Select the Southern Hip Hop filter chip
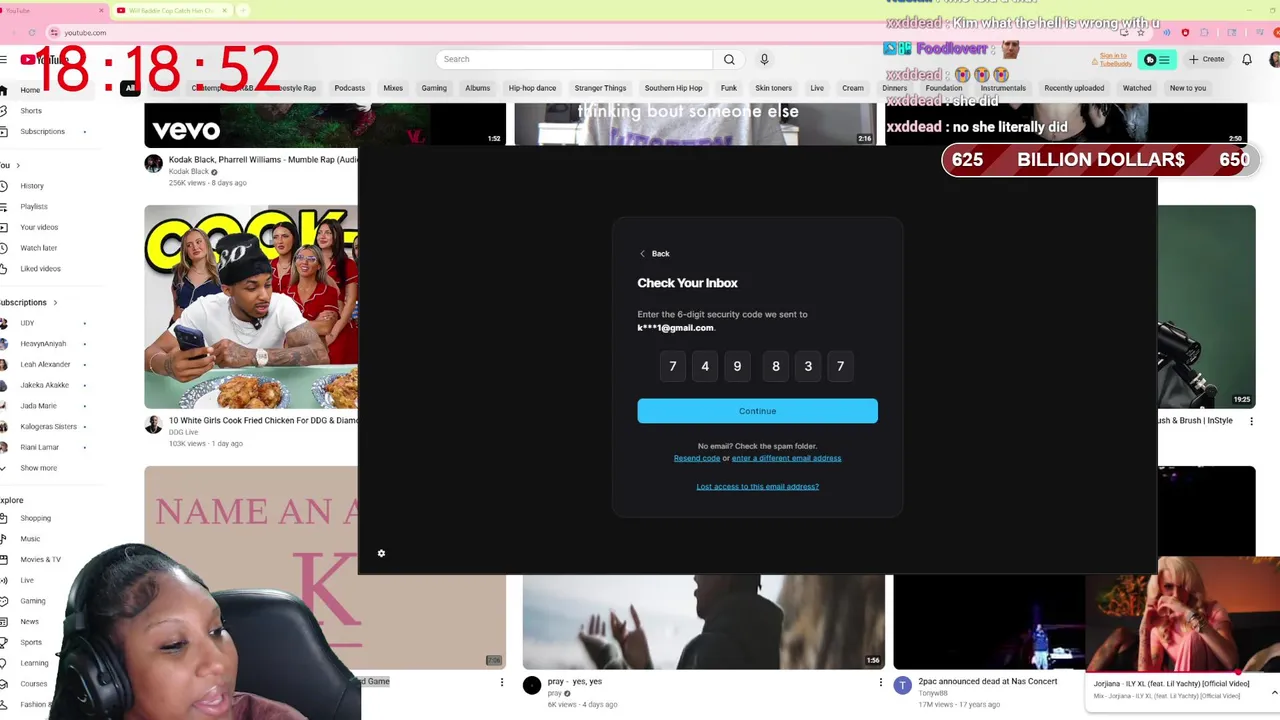Viewport: 1280px width, 720px height. 673,88
